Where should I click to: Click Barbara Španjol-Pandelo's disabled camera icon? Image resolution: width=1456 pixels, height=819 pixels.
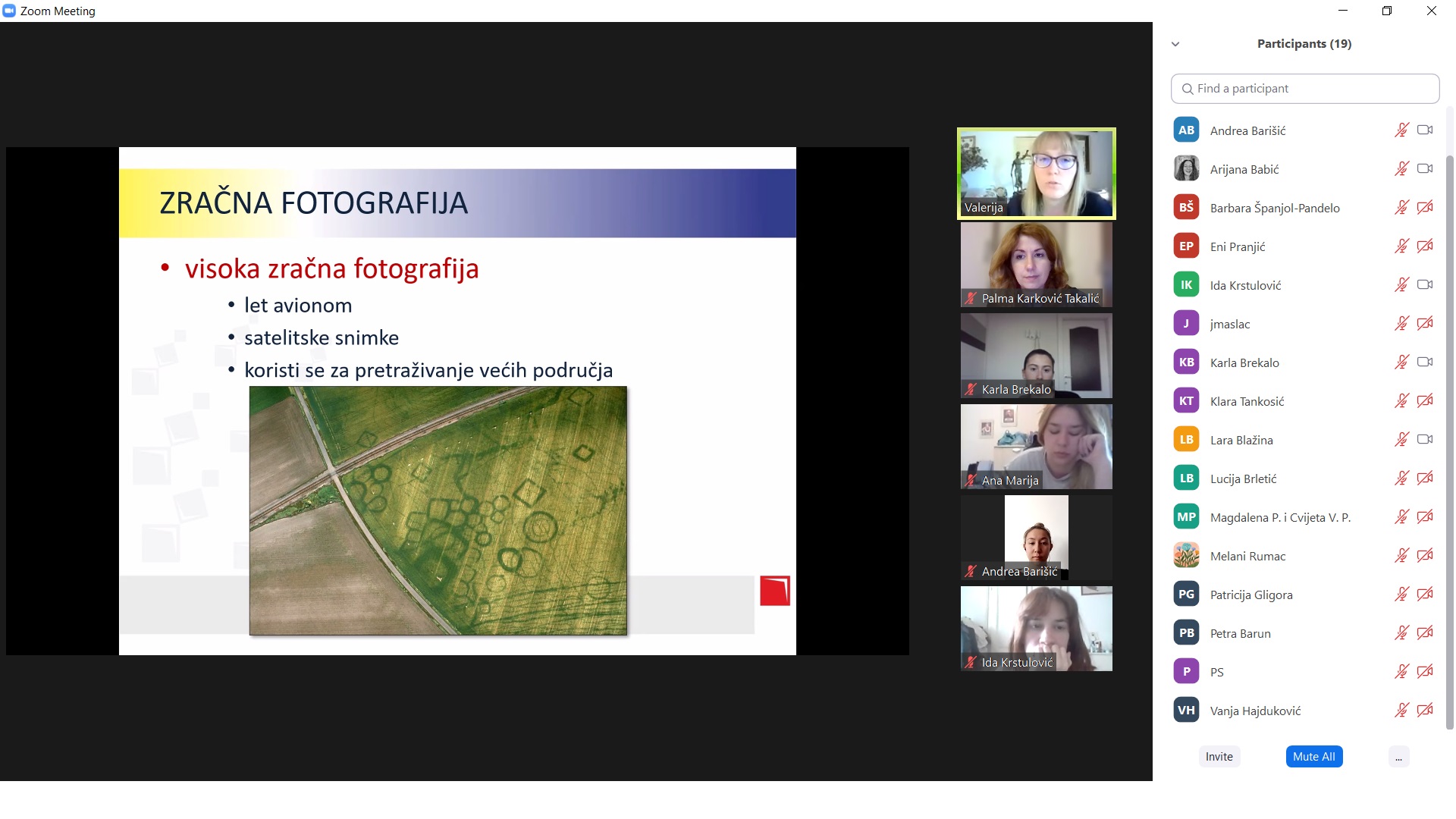coord(1425,207)
